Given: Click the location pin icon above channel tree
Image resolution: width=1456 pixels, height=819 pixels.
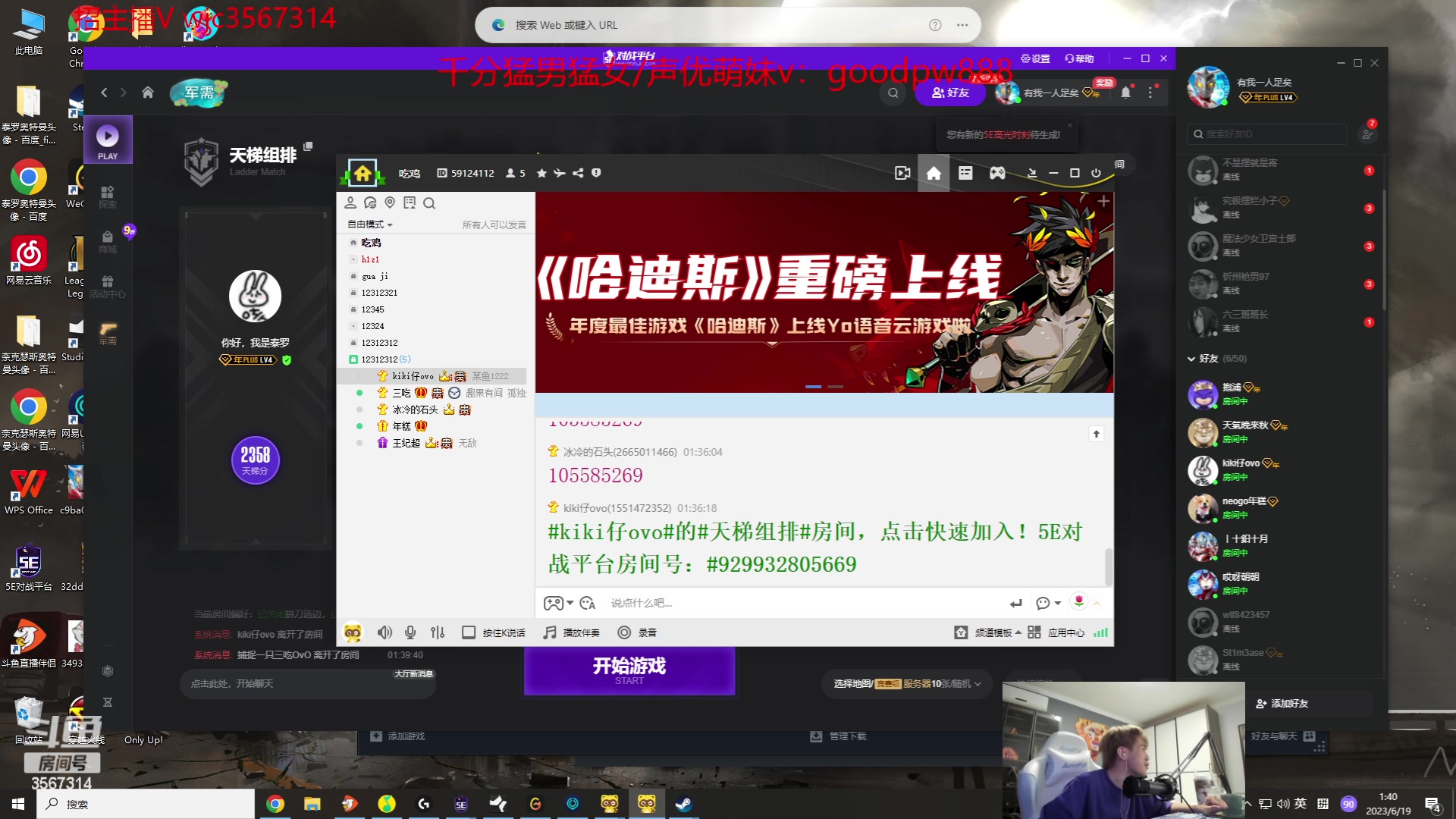Looking at the screenshot, I should coord(390,202).
